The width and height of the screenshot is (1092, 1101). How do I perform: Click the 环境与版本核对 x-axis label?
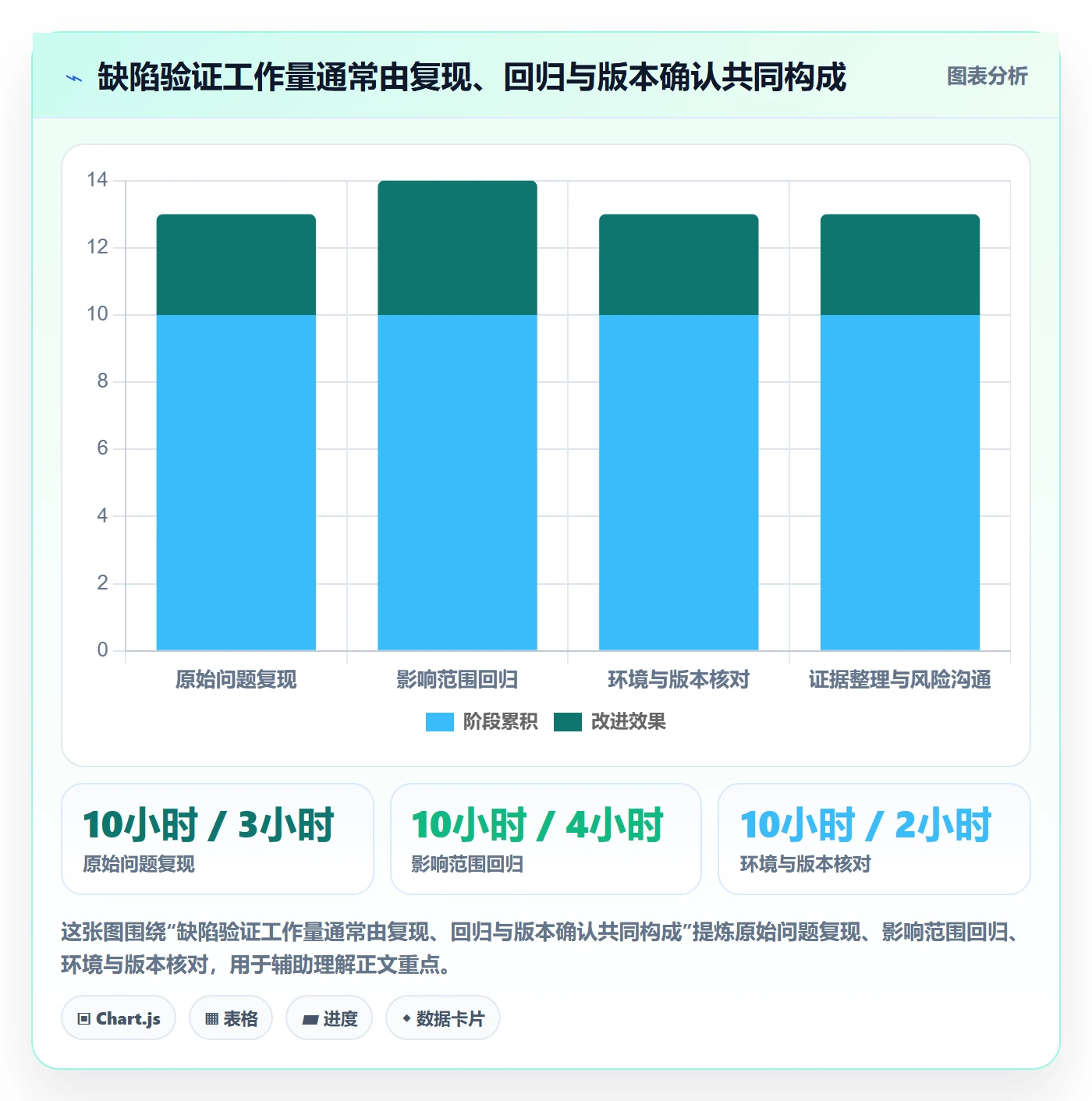point(679,680)
